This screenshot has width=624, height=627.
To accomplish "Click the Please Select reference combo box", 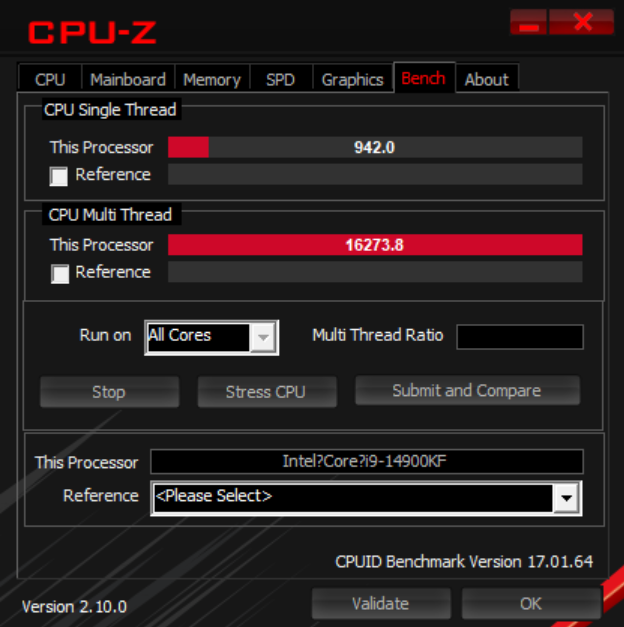I will coord(366,498).
